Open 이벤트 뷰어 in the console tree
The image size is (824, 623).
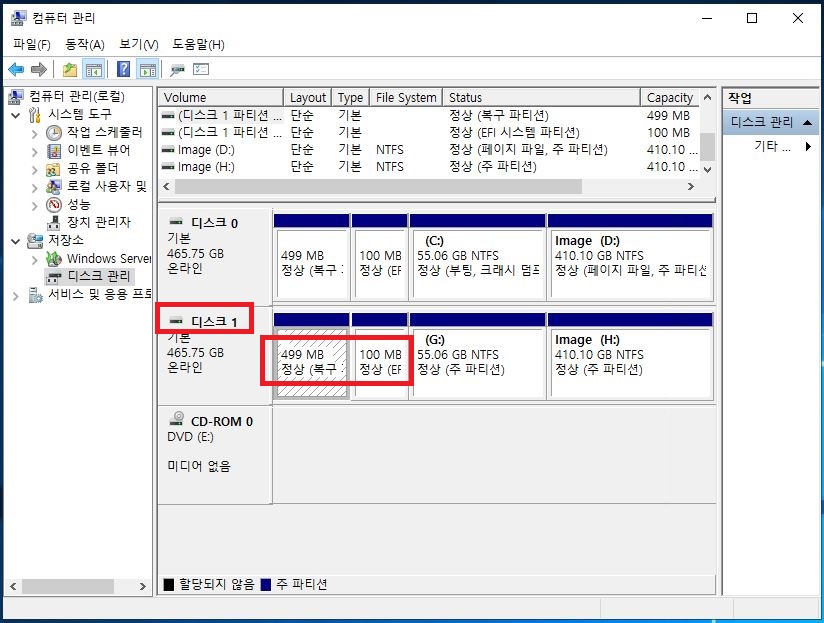point(99,150)
